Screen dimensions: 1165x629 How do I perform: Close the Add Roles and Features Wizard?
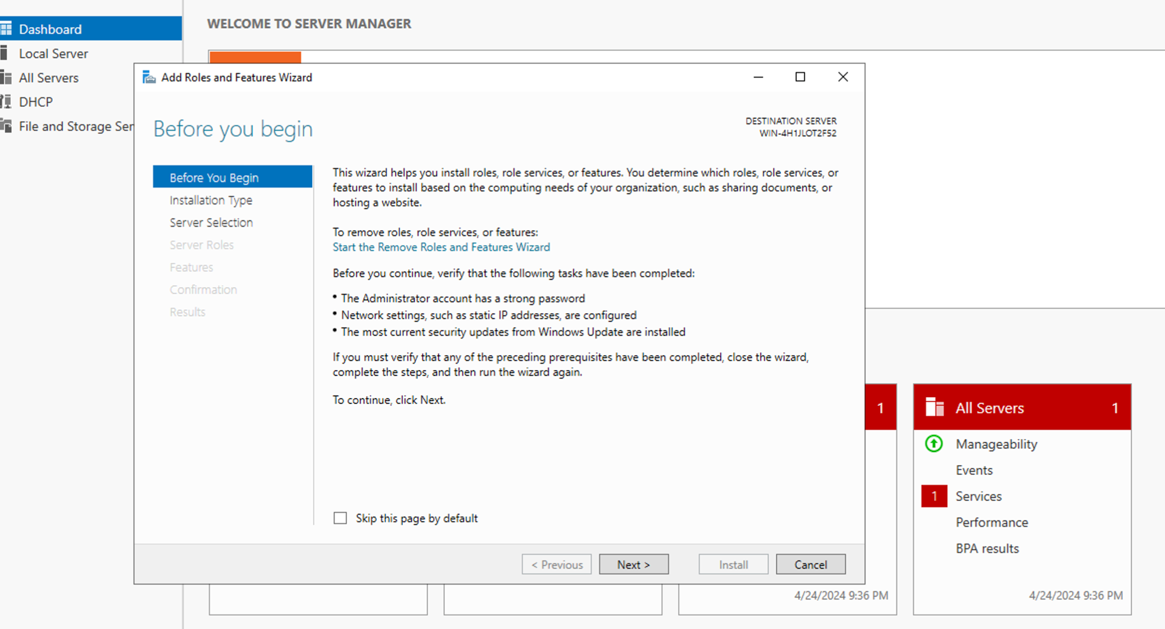coord(843,77)
